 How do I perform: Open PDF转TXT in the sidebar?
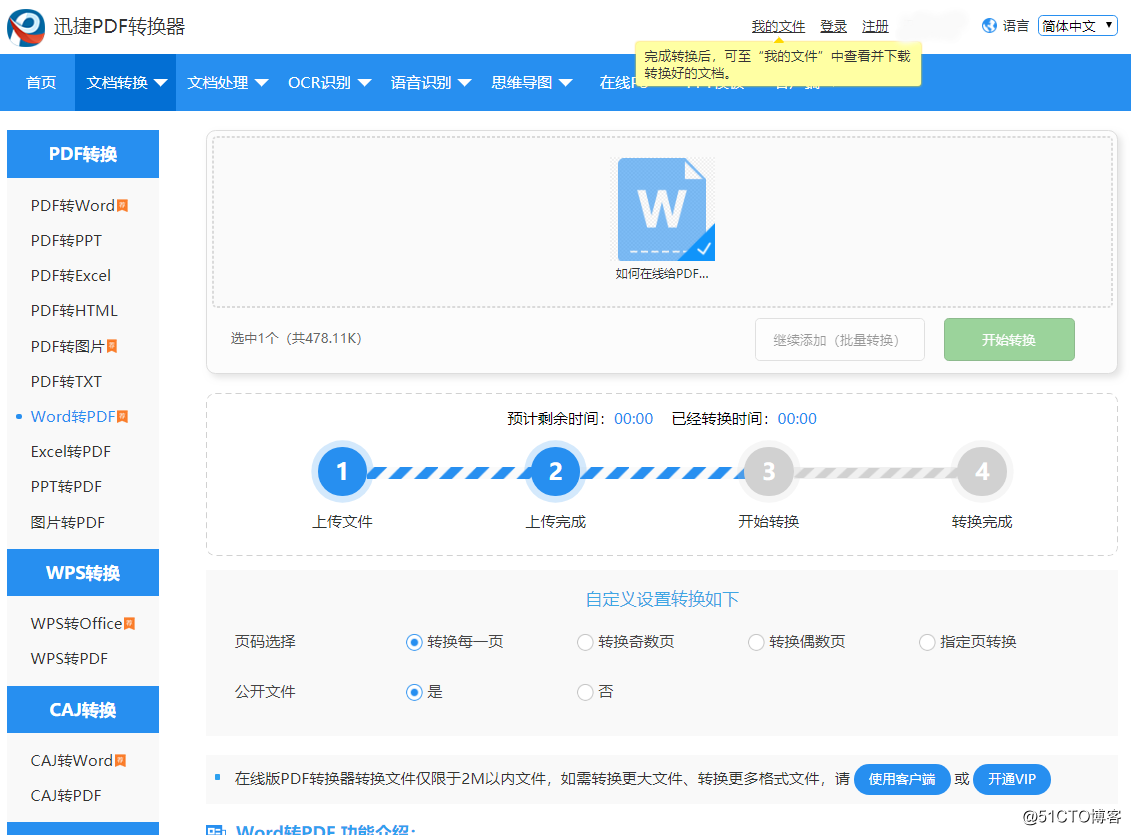point(66,381)
